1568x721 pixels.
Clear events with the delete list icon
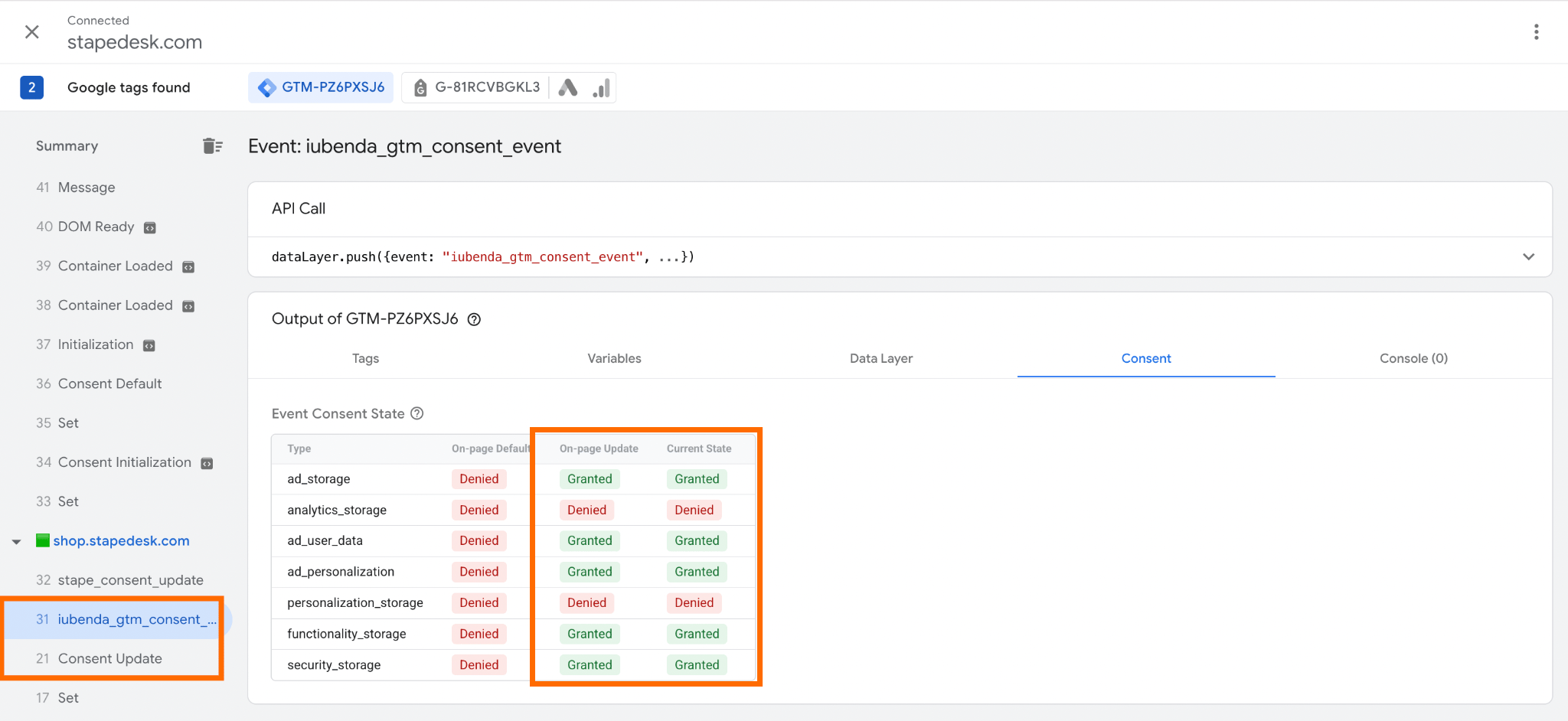click(212, 145)
